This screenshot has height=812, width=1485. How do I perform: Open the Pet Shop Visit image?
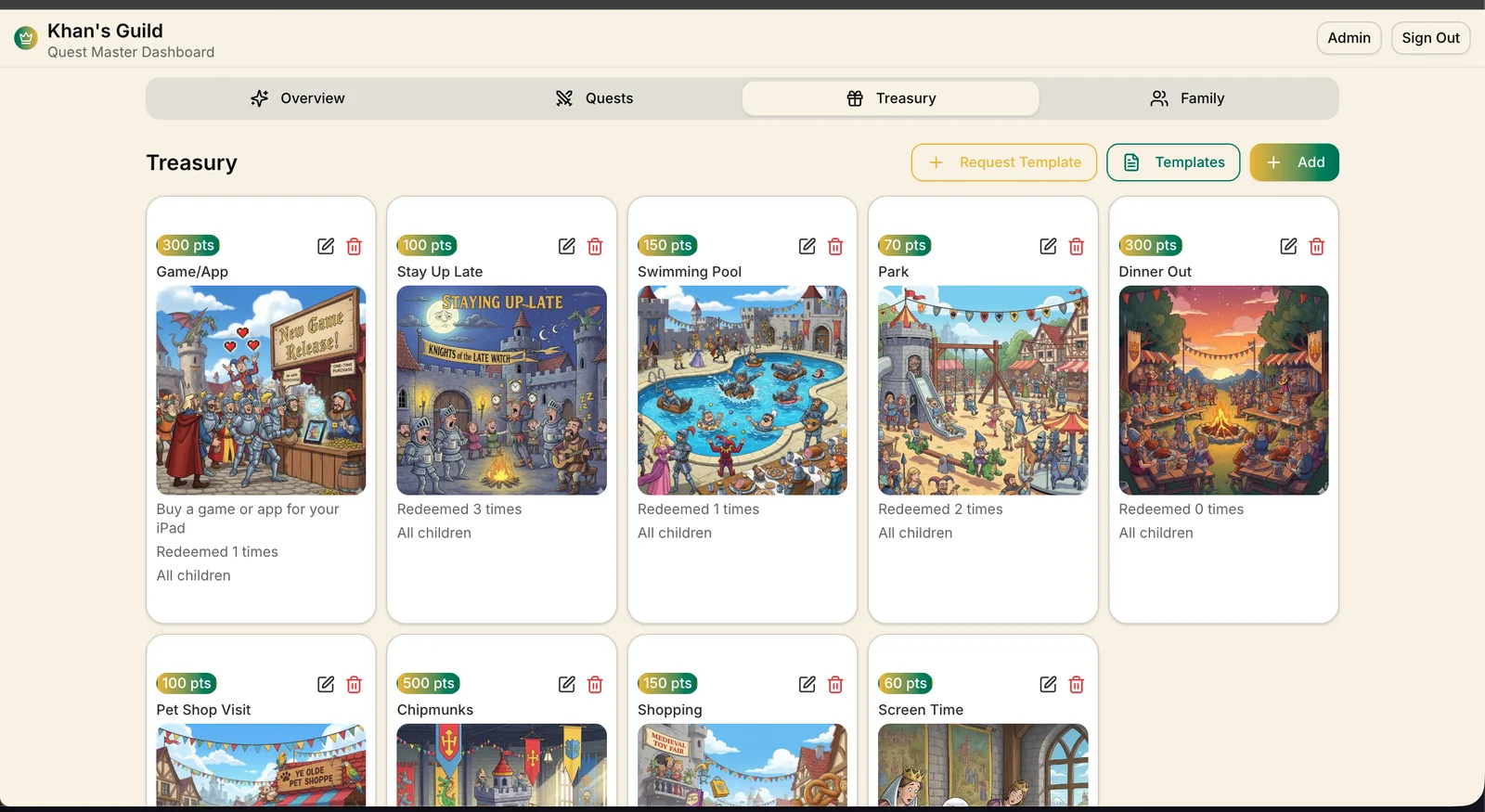261,765
